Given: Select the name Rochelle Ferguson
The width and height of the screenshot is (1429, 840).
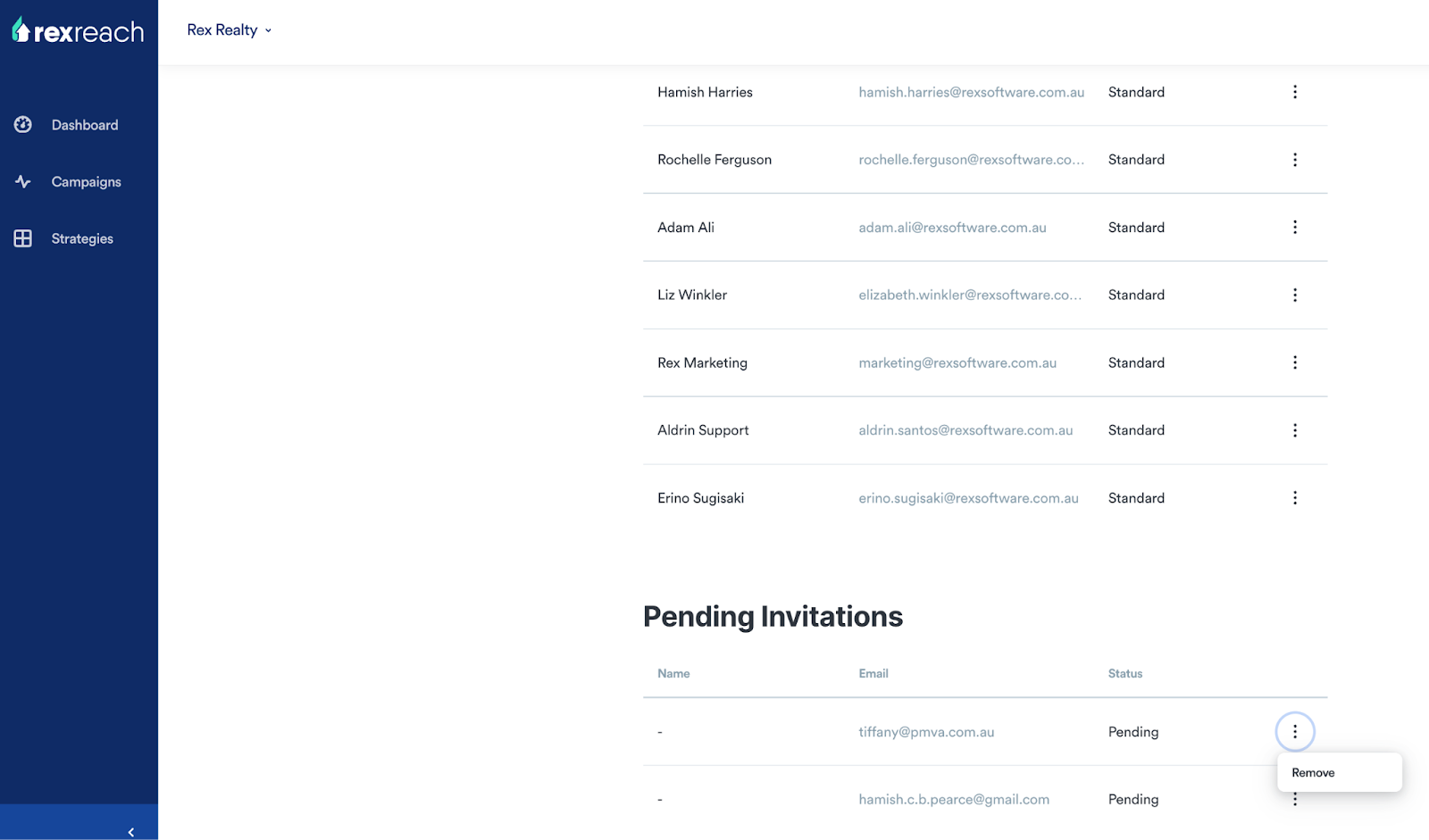Looking at the screenshot, I should click(x=714, y=160).
